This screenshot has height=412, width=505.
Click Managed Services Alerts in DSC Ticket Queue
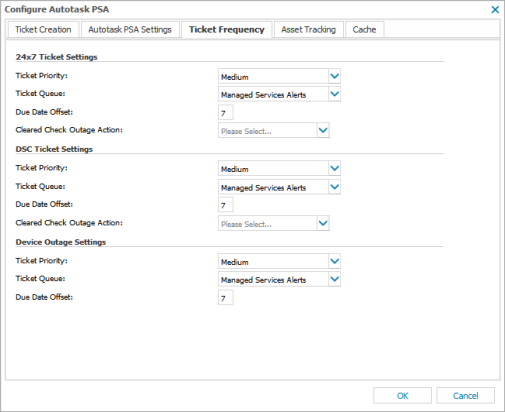pyautogui.click(x=263, y=188)
